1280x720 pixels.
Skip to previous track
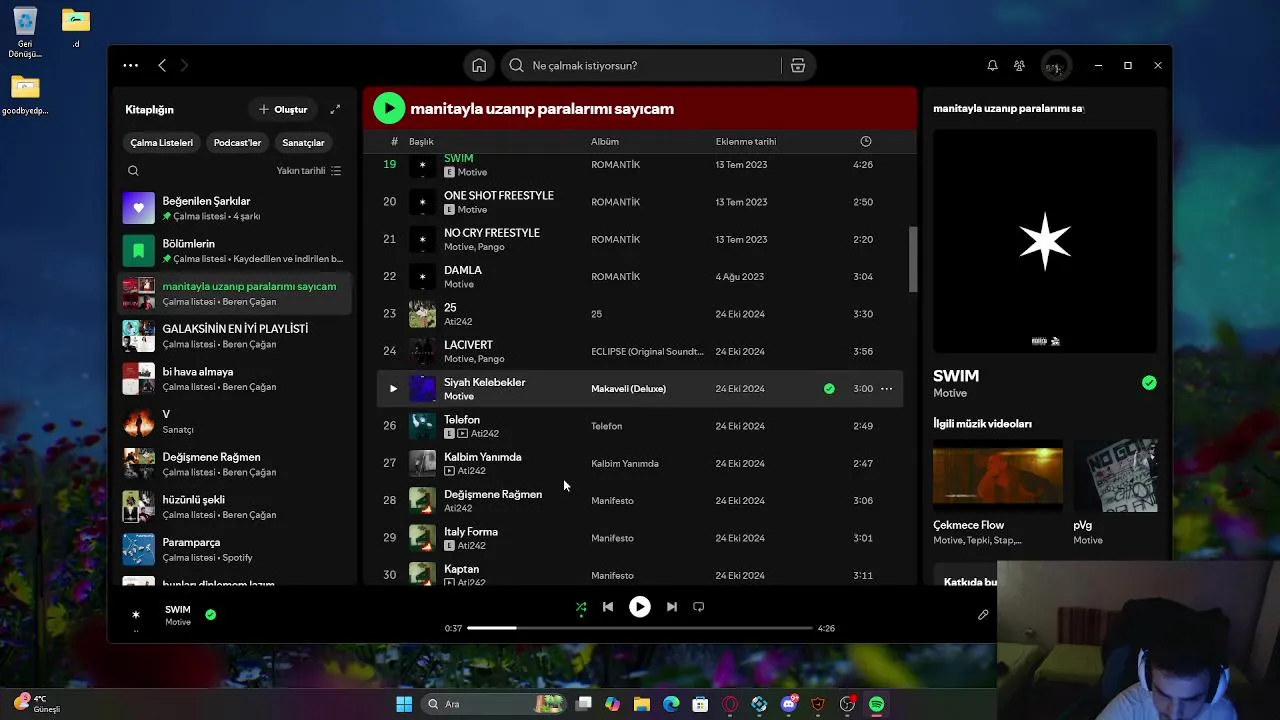(608, 607)
